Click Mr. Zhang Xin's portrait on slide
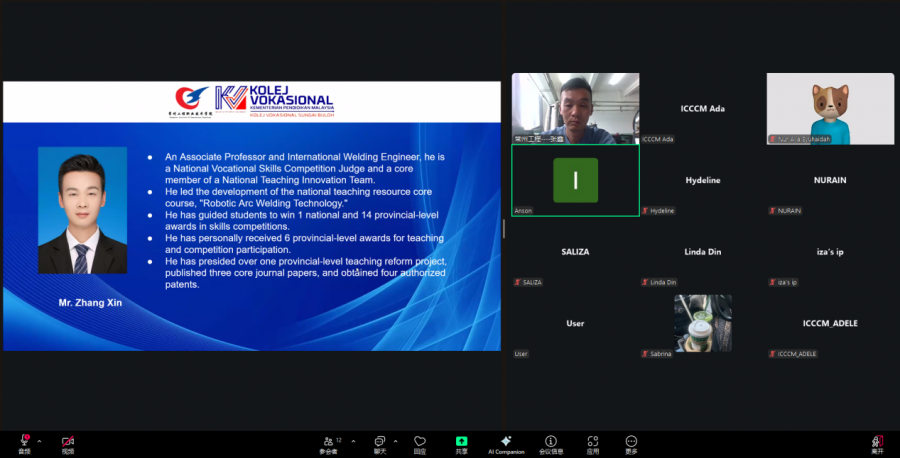The image size is (900, 458). click(x=82, y=210)
